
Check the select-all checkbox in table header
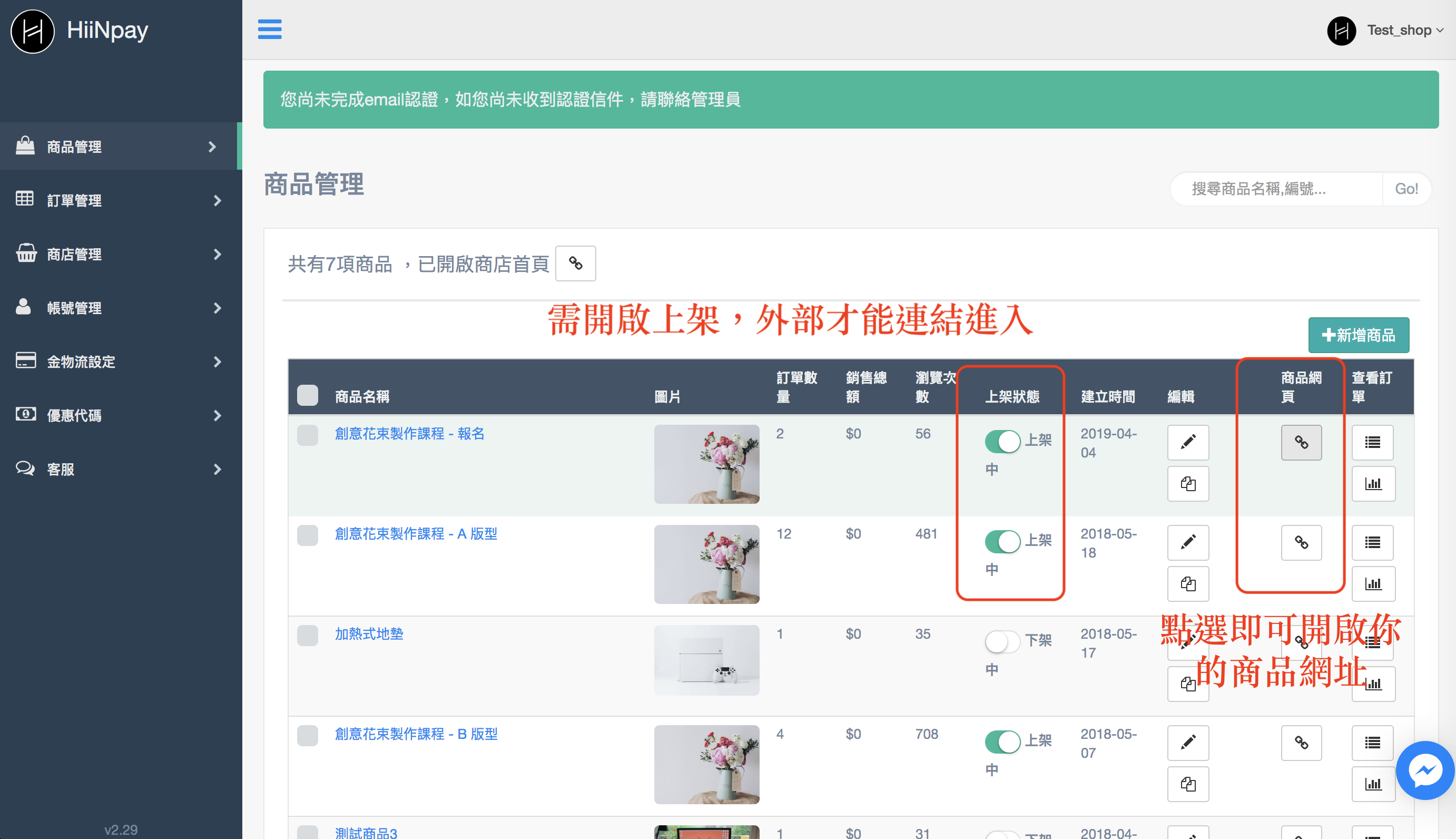coord(308,395)
